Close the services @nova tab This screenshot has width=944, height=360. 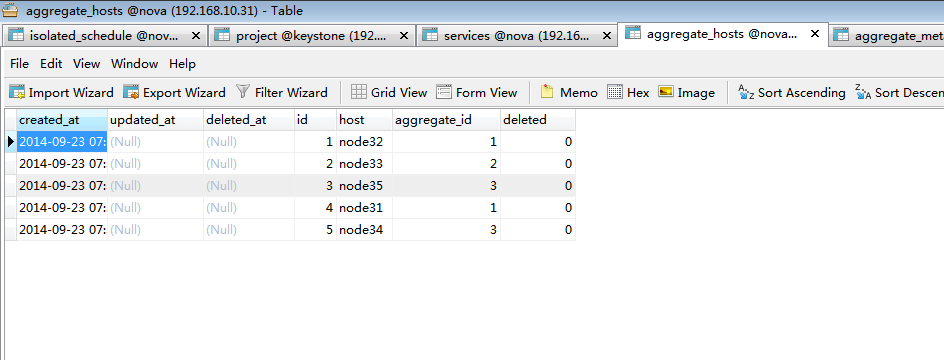tap(606, 36)
